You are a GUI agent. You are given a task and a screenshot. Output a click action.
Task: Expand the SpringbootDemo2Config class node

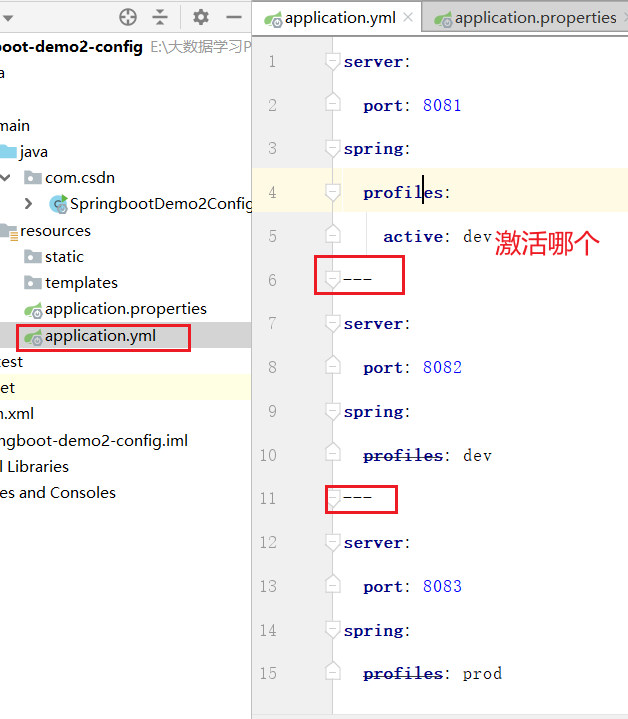(28, 203)
